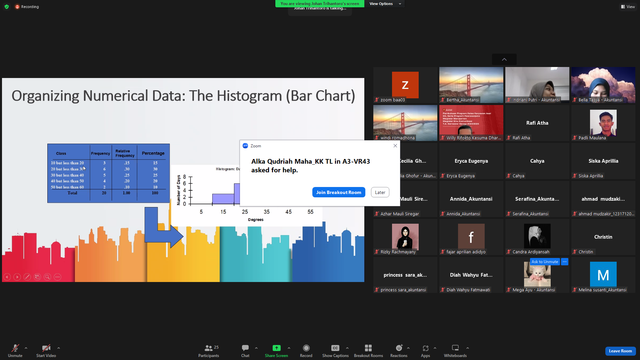This screenshot has width=640, height=360.
Task: Toggle Show Captions CC icon
Action: pos(335,348)
